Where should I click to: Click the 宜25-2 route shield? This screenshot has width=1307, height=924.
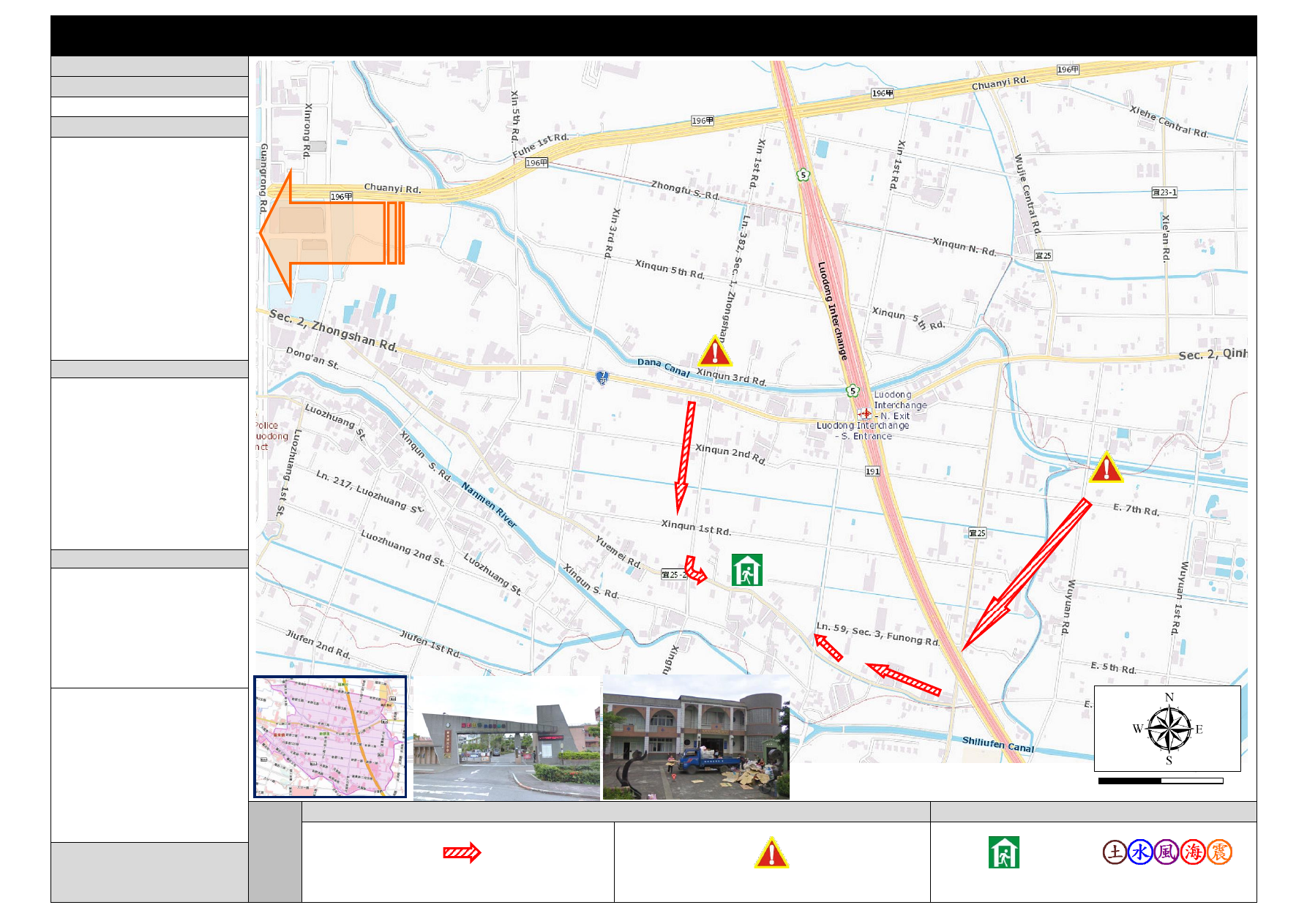coord(674,574)
